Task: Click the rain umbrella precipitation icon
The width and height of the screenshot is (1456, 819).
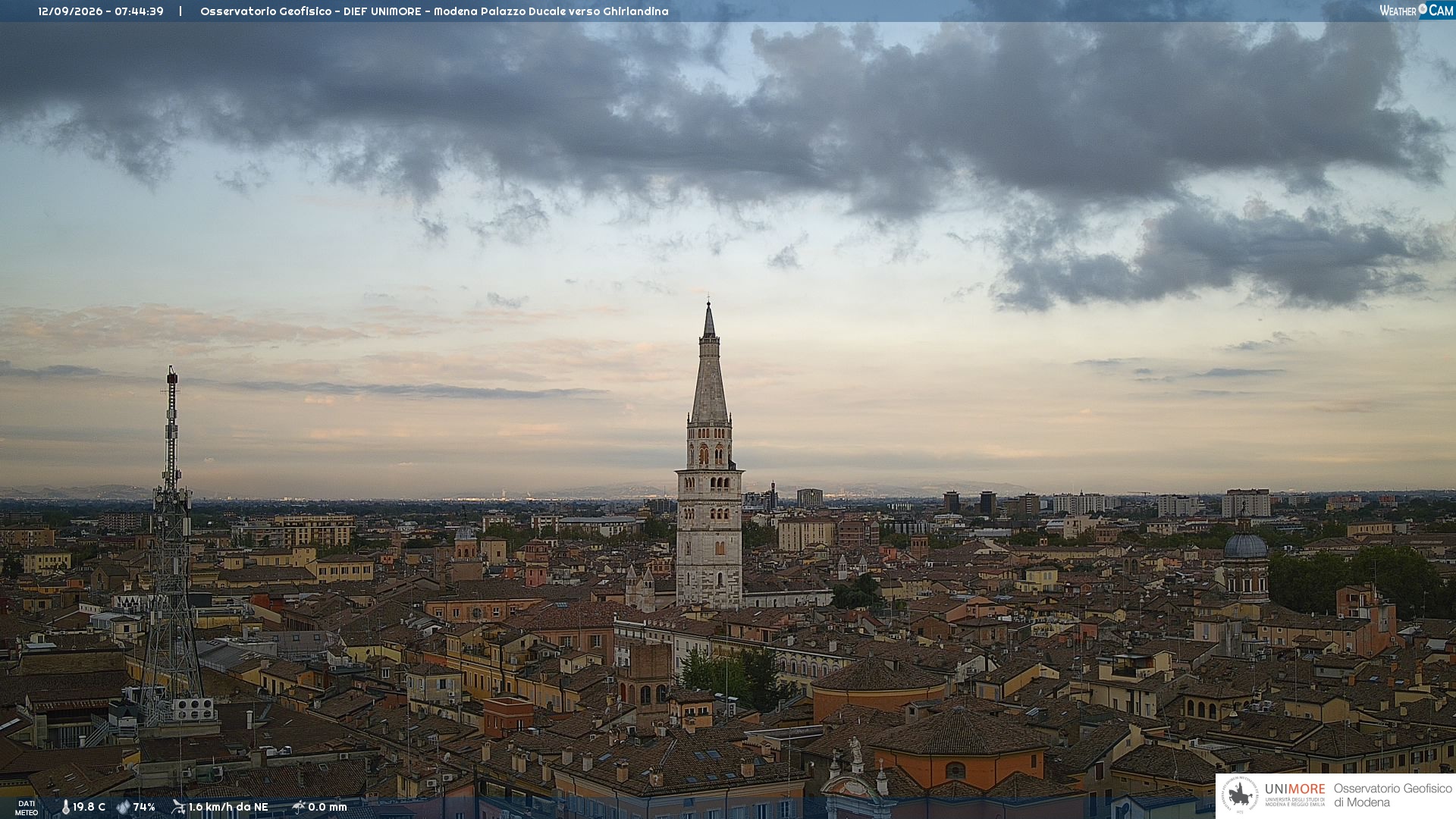Action: click(299, 807)
